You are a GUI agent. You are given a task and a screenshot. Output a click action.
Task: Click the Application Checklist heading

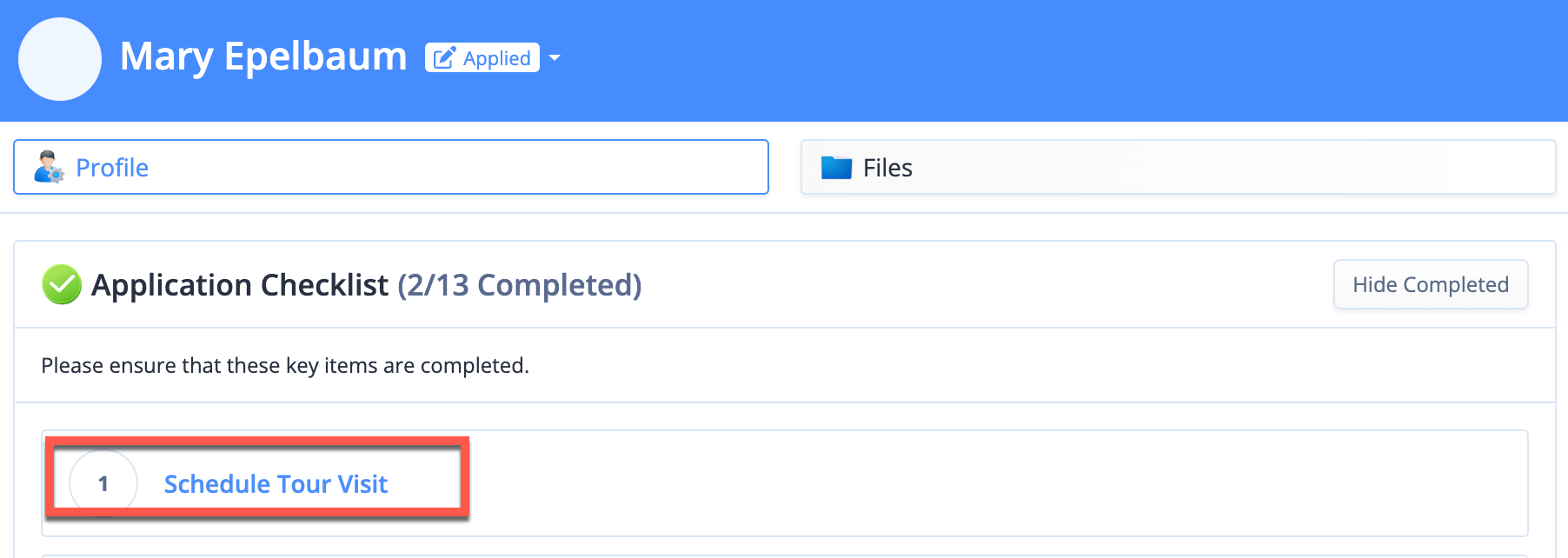tap(240, 284)
